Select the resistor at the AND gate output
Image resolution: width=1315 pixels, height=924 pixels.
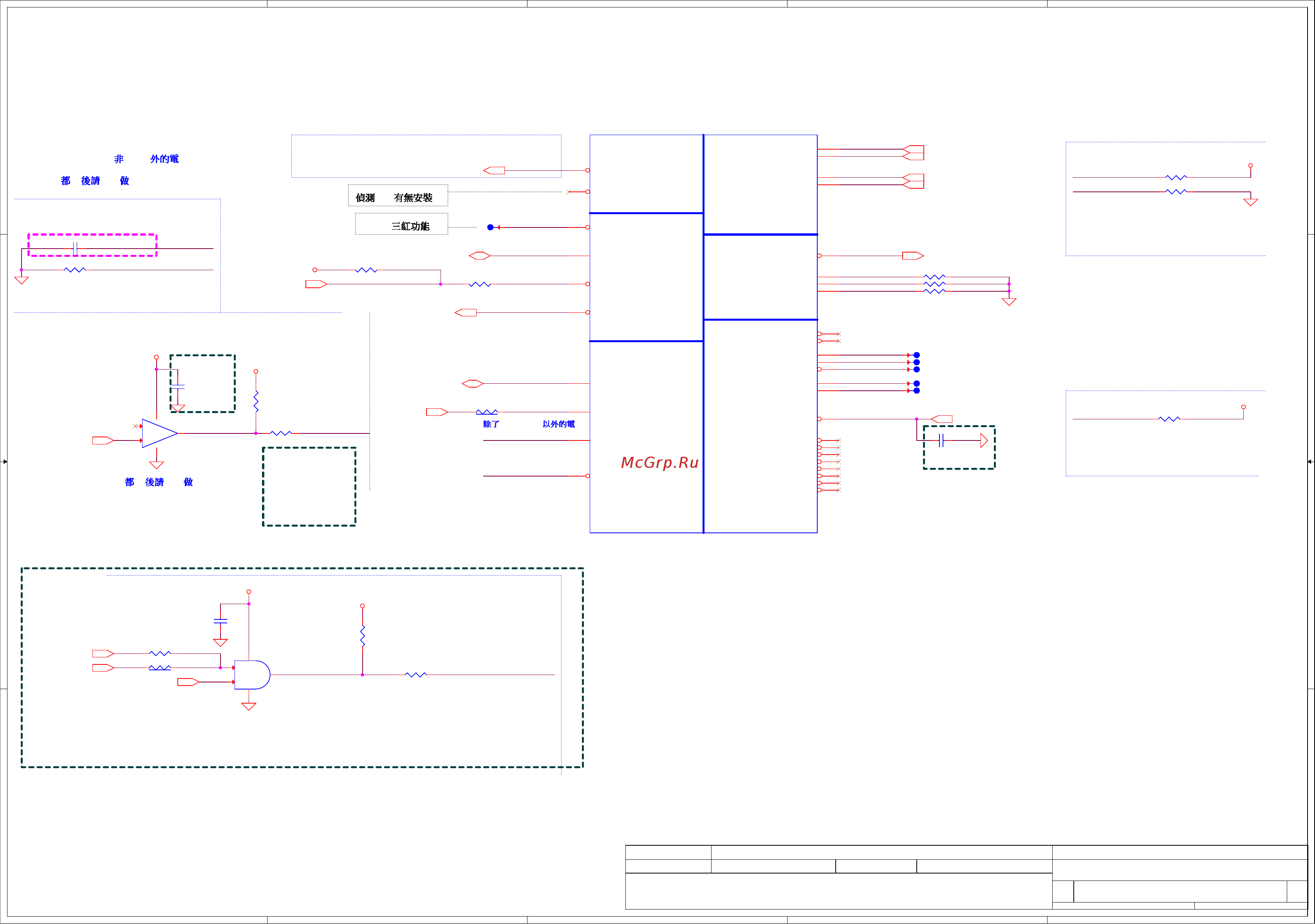tap(416, 675)
